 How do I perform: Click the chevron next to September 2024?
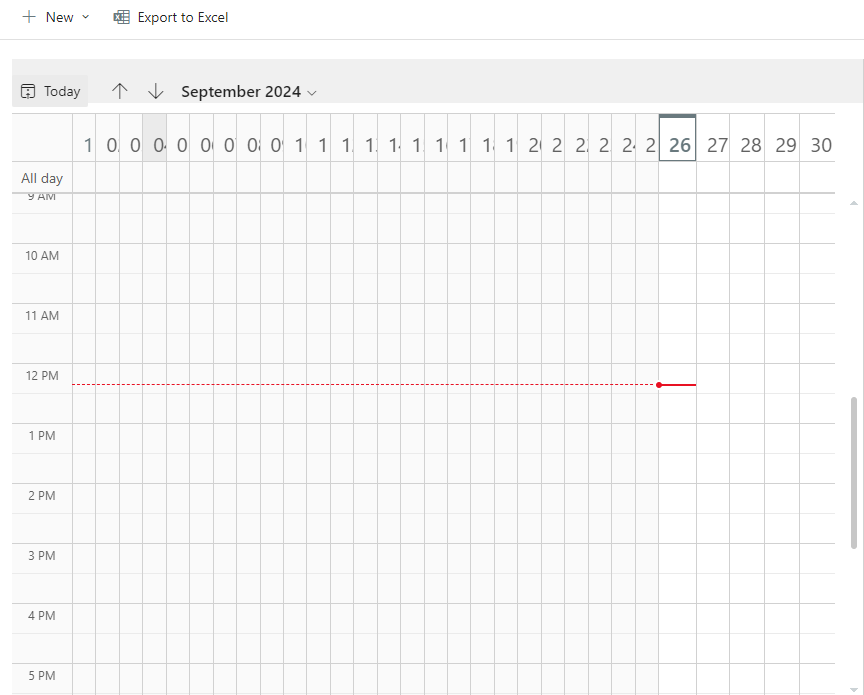coord(312,93)
